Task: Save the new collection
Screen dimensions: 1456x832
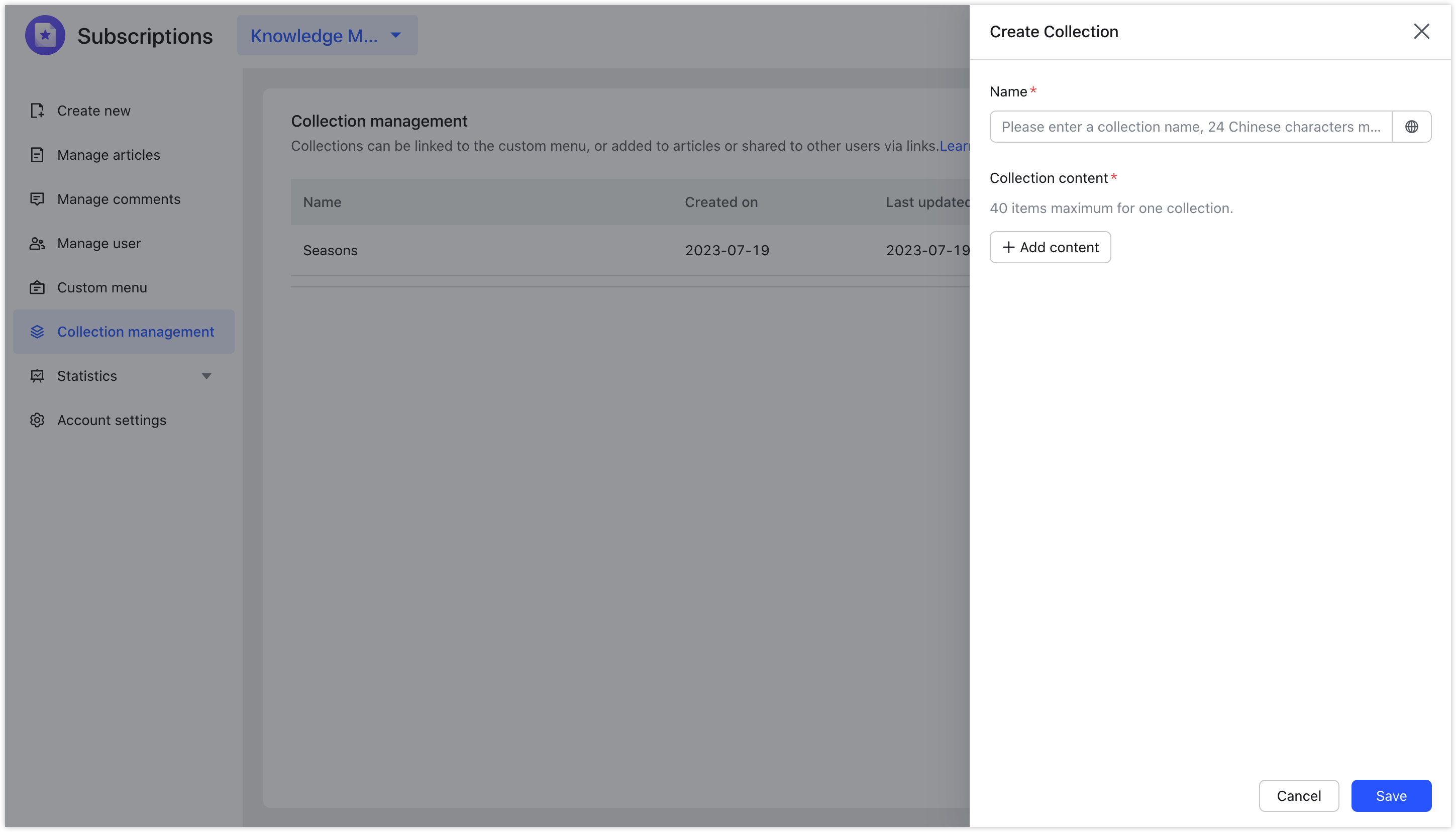Action: coord(1391,795)
